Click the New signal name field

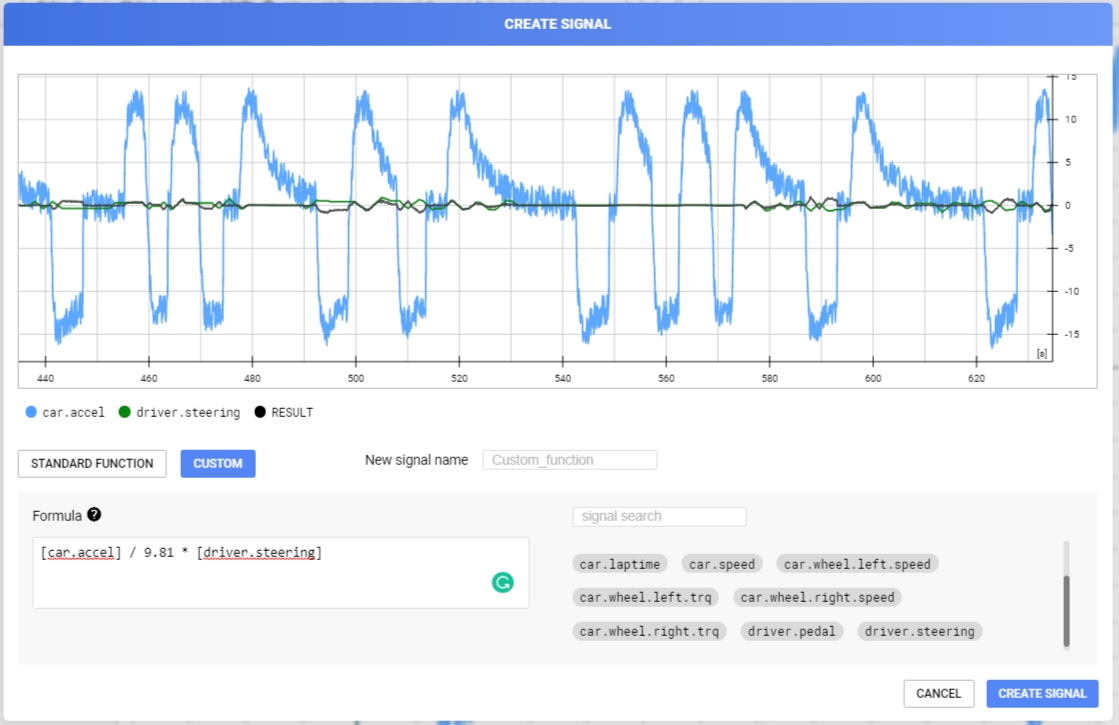(x=569, y=460)
